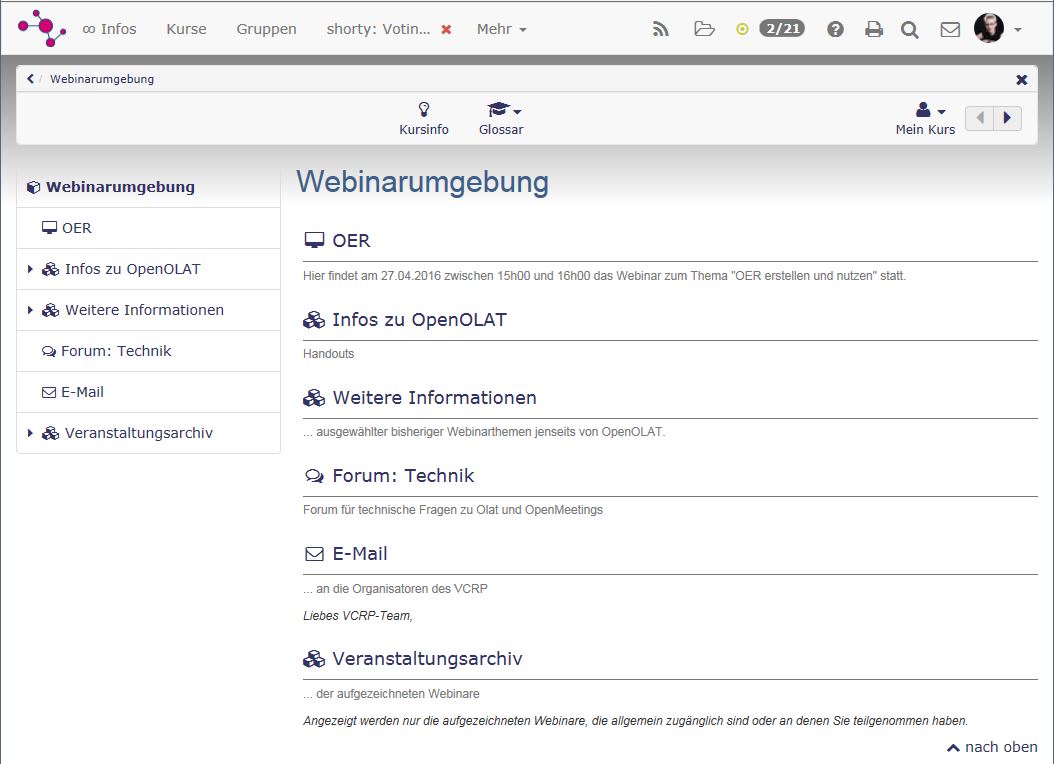
Task: Open the Gruppen tab
Action: coord(266,29)
